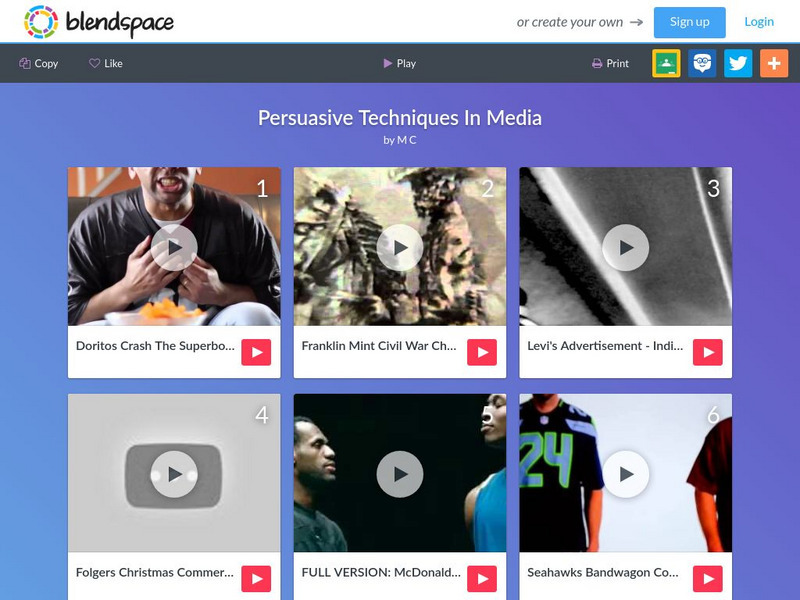The image size is (800, 600).
Task: Click red YouTube icon on Seahawks card
Action: point(708,579)
